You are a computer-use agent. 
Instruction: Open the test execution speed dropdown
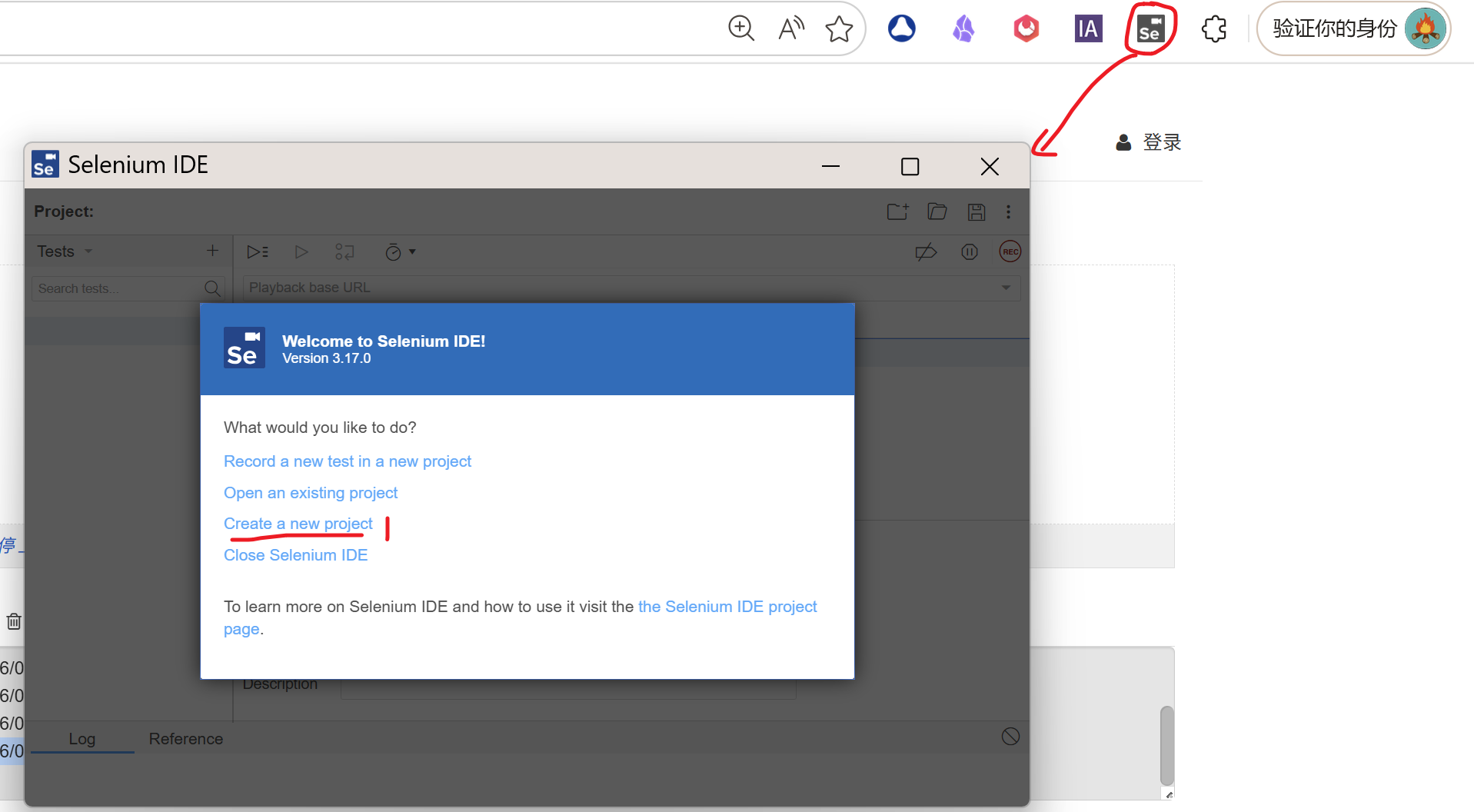point(400,252)
